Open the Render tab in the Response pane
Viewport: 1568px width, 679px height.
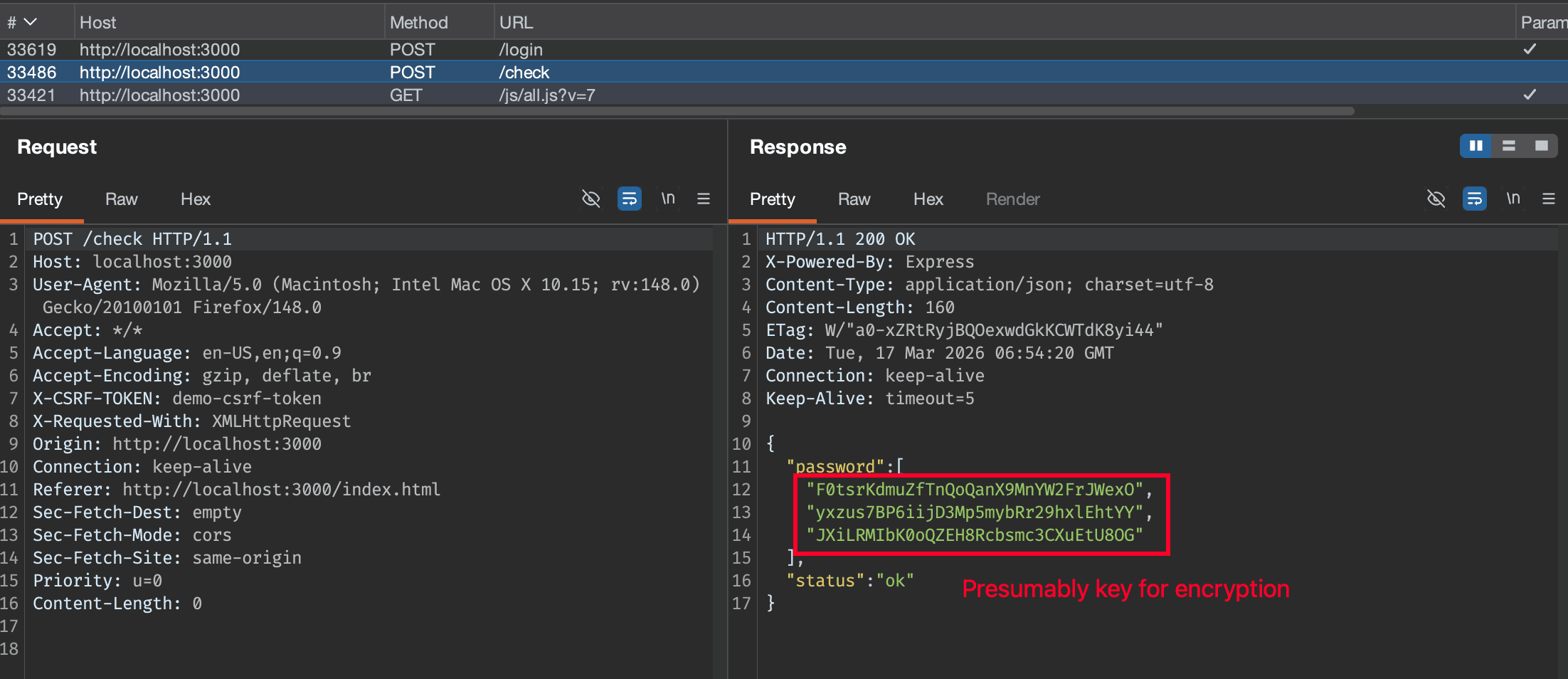(x=1012, y=199)
